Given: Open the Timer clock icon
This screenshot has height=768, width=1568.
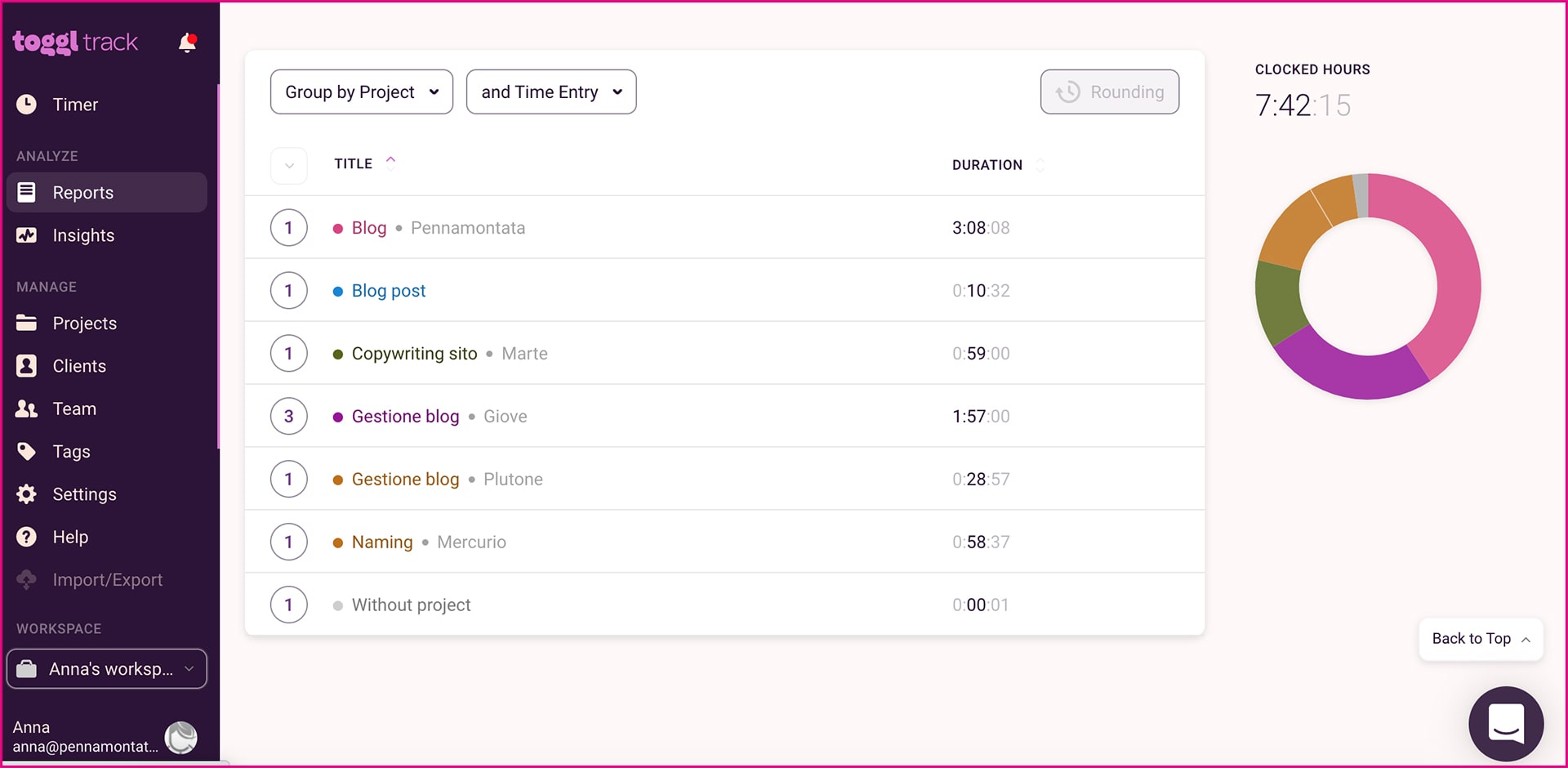Looking at the screenshot, I should (26, 105).
